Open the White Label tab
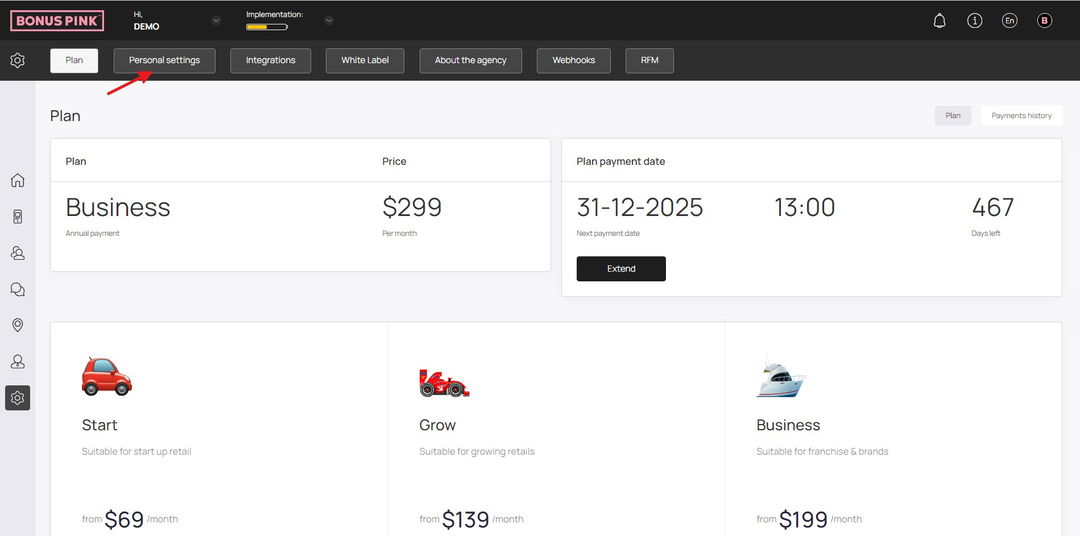1080x536 pixels. pos(365,61)
